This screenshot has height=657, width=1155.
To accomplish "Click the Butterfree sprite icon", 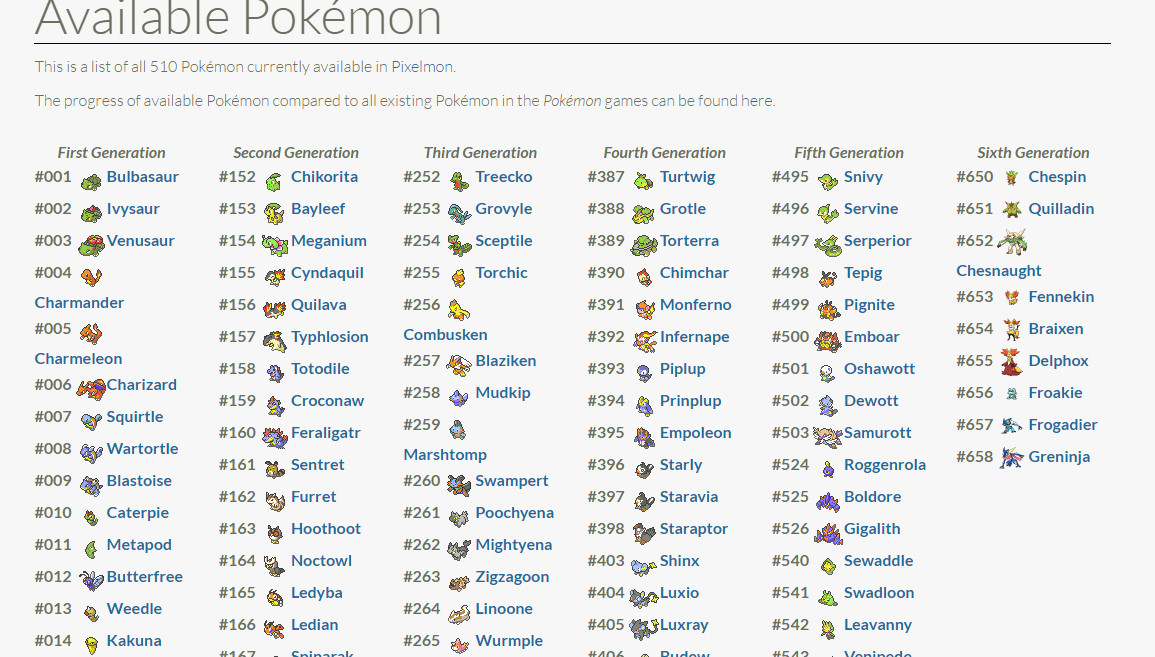I will (91, 580).
